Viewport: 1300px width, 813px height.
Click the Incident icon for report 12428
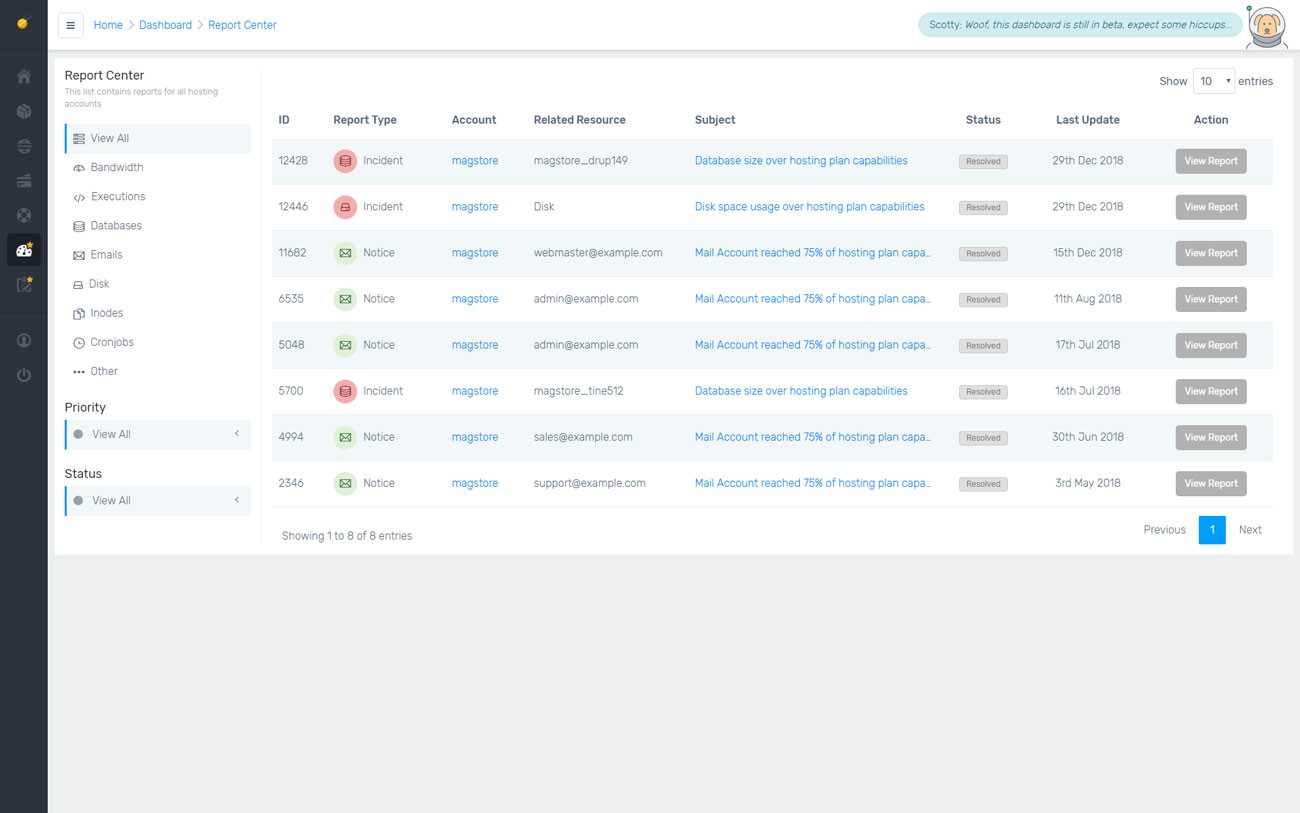[x=345, y=160]
